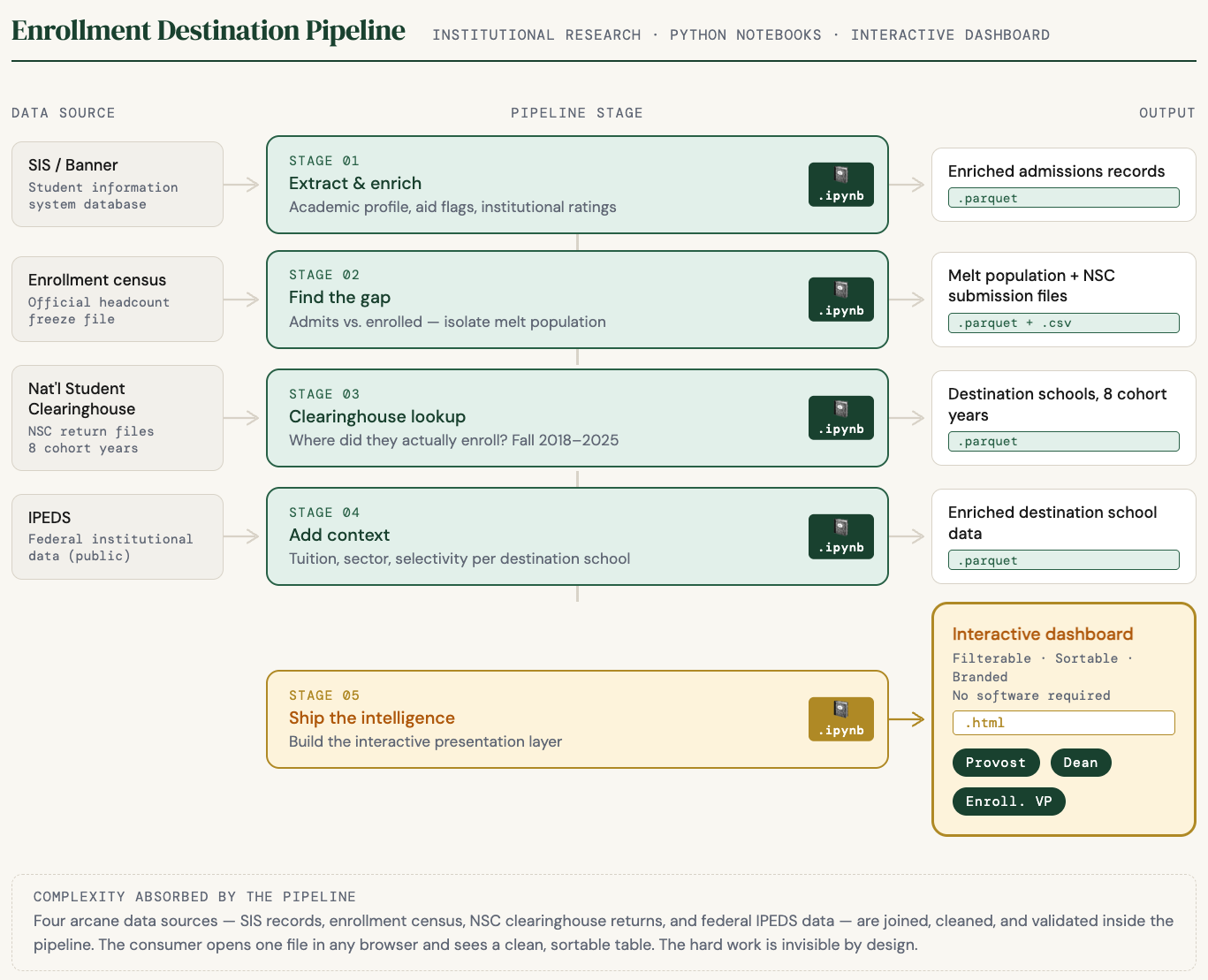
Task: Click the INSTITUTIONAL RESEARCH subtitle text
Action: [536, 34]
